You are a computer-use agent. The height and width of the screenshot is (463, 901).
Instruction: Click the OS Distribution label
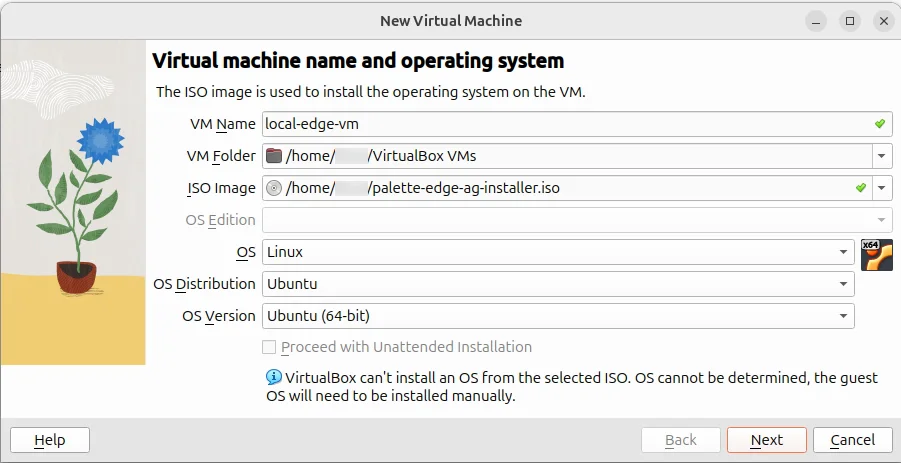[x=205, y=284]
